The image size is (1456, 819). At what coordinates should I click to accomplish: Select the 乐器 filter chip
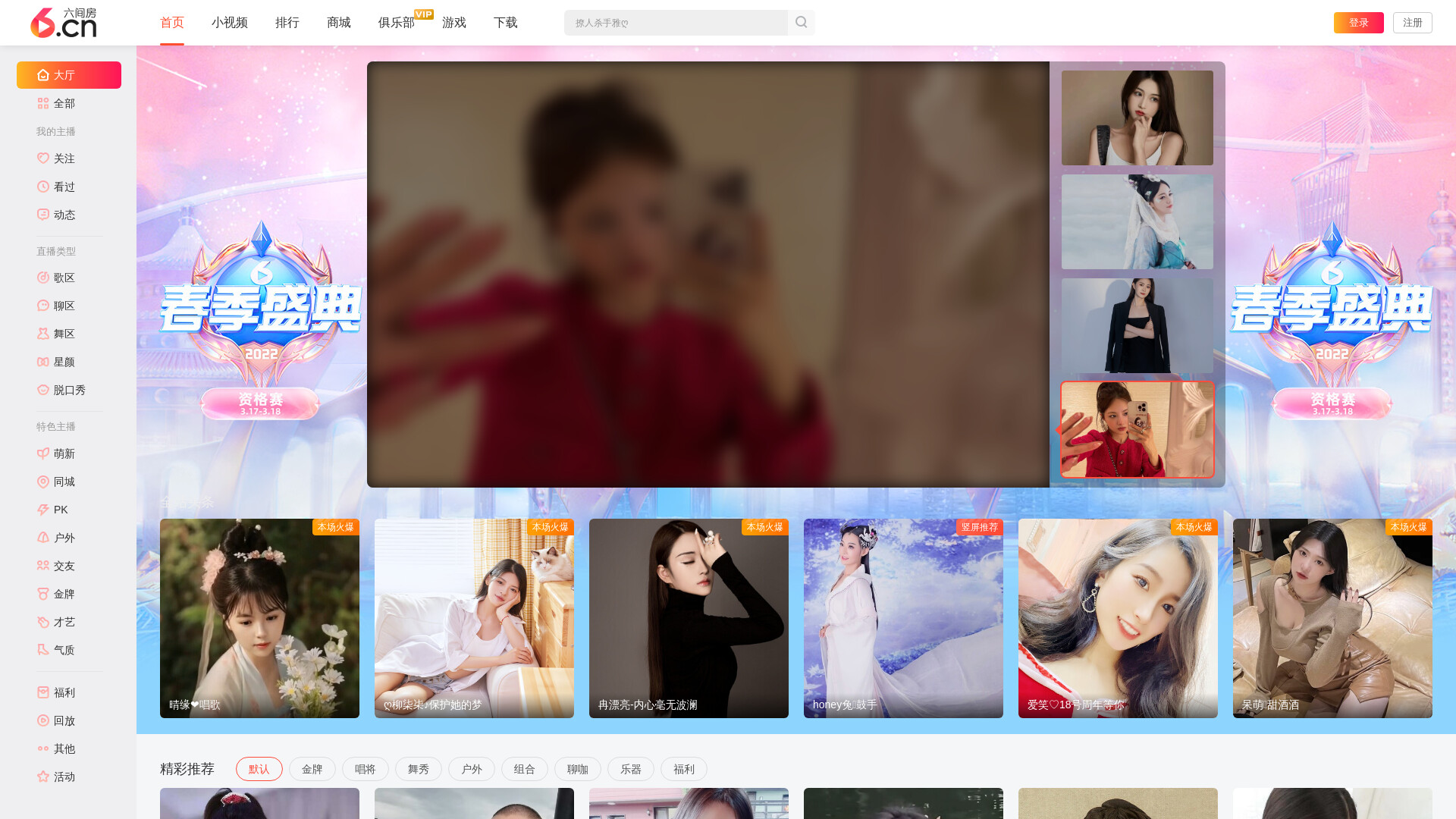click(631, 769)
